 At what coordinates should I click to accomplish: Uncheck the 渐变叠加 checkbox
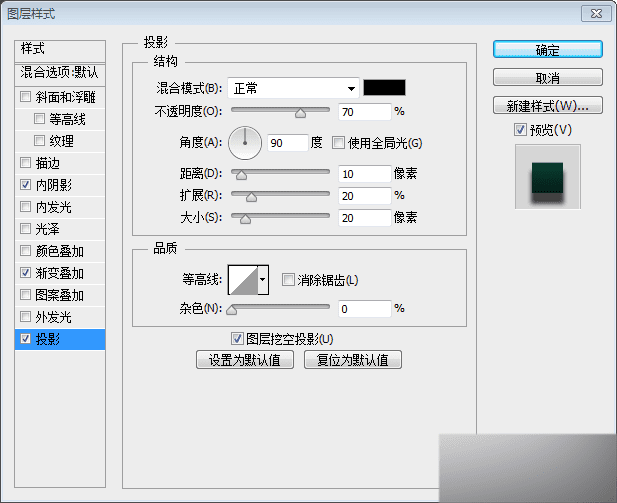coord(26,273)
